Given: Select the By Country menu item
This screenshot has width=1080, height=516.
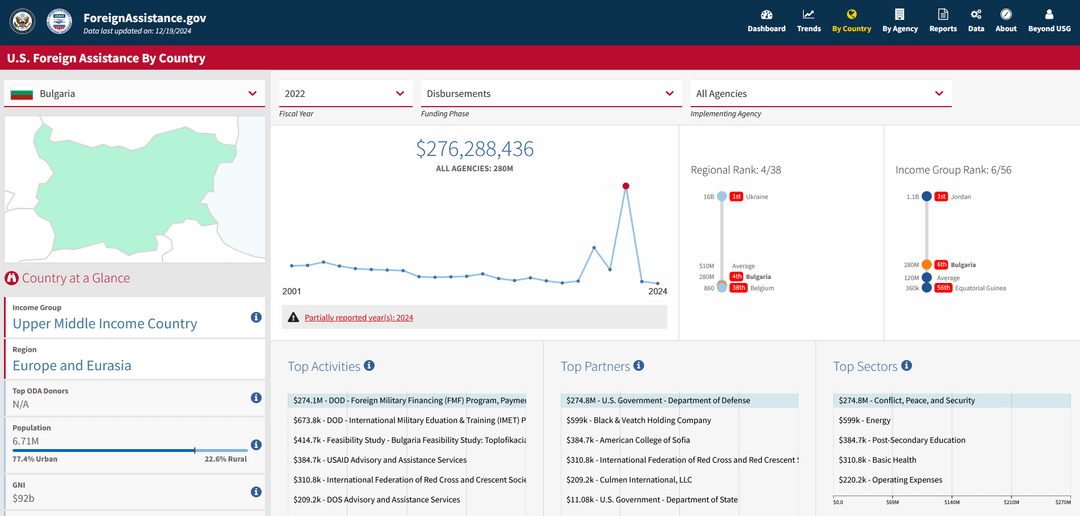Looking at the screenshot, I should click(x=851, y=21).
